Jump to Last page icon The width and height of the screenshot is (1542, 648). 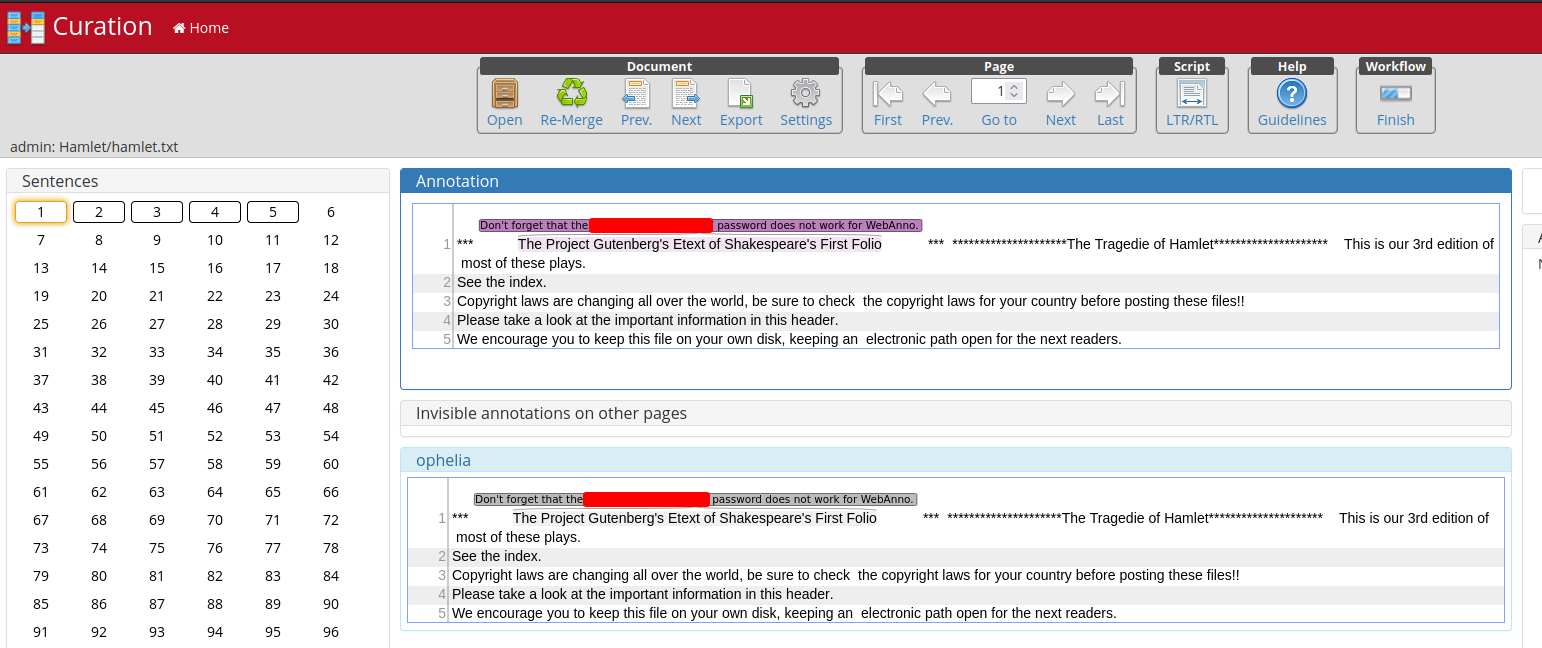[x=1110, y=94]
